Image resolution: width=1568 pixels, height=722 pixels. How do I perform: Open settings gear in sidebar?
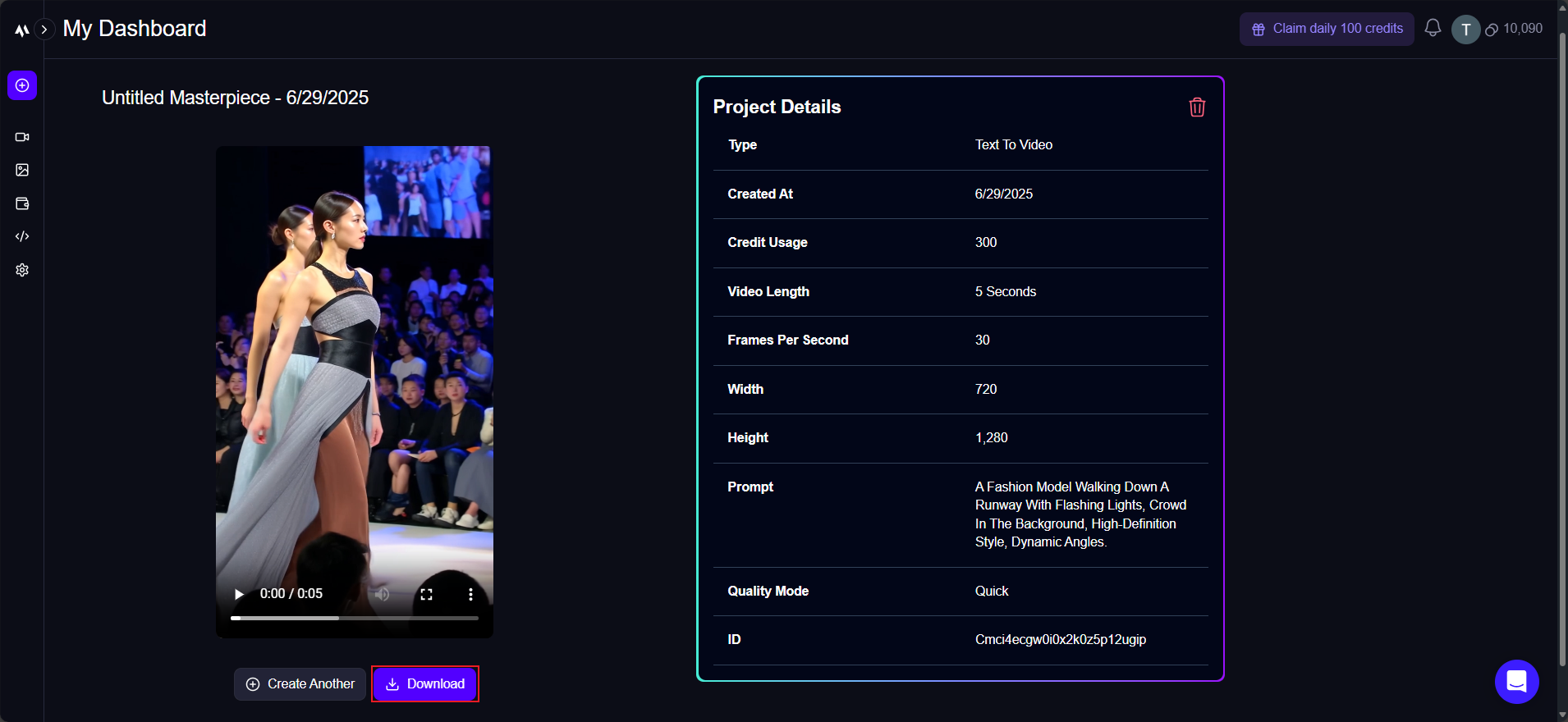click(22, 270)
